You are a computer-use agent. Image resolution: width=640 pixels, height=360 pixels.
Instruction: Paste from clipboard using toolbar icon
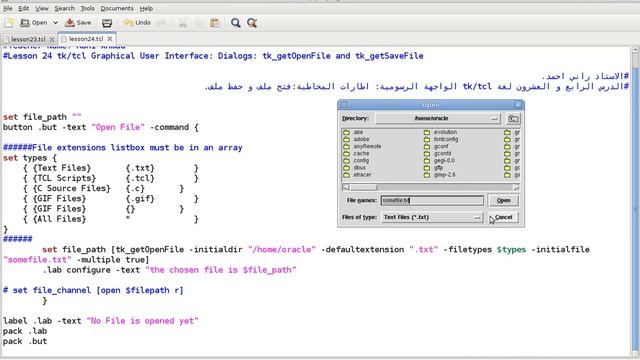click(x=215, y=23)
